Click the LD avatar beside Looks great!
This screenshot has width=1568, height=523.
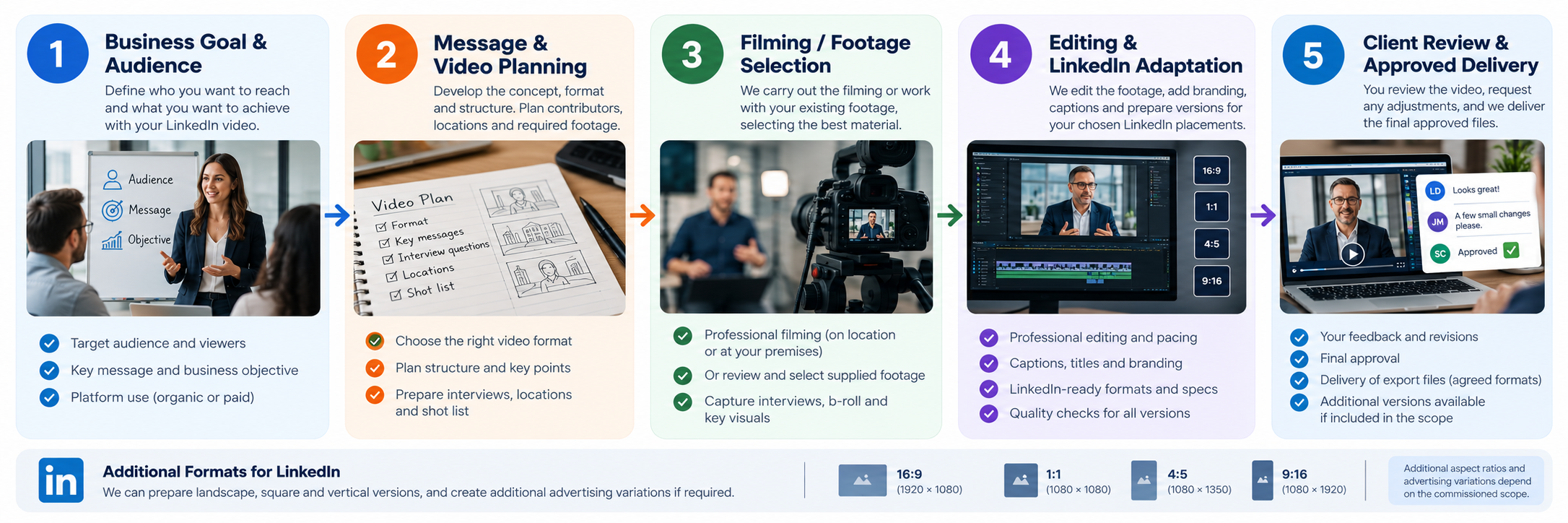[x=1435, y=191]
